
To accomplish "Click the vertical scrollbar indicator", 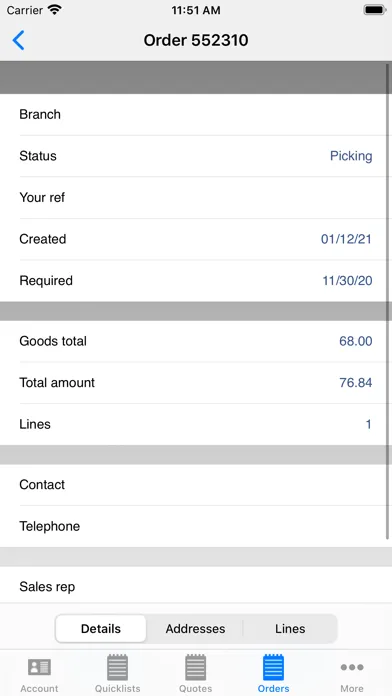I will [388, 302].
